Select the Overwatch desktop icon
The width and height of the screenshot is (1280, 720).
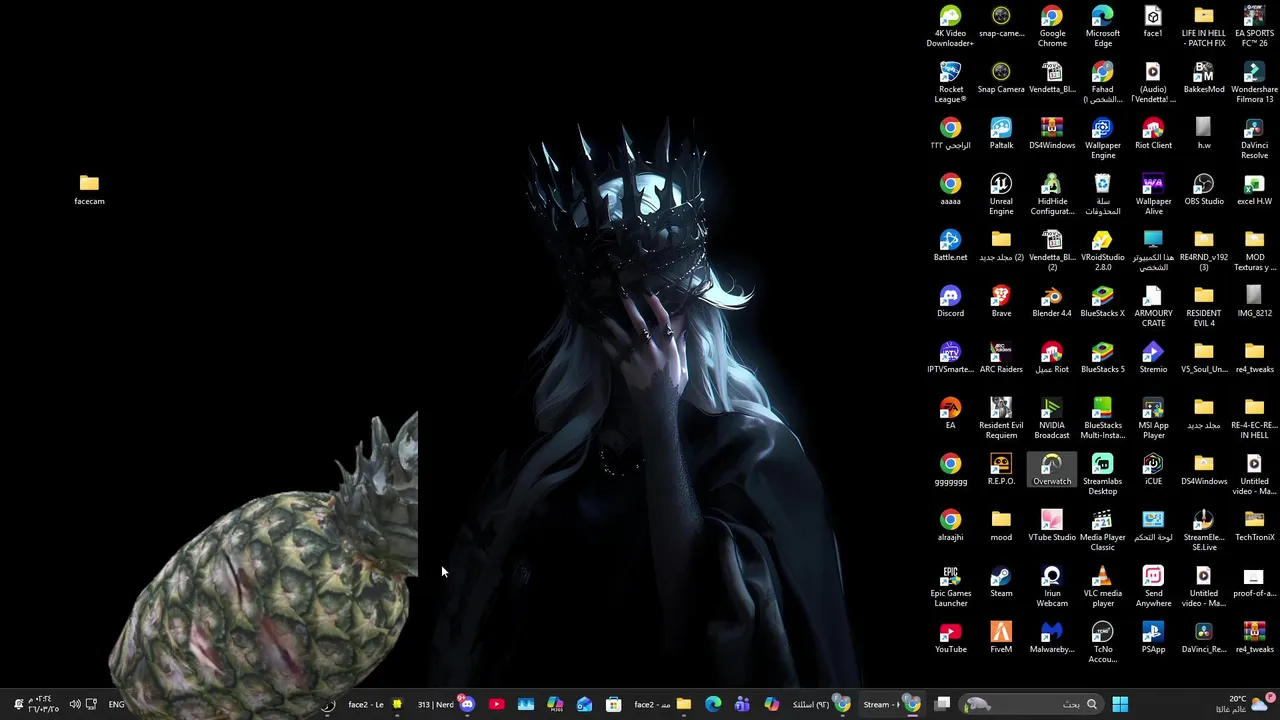[1052, 470]
